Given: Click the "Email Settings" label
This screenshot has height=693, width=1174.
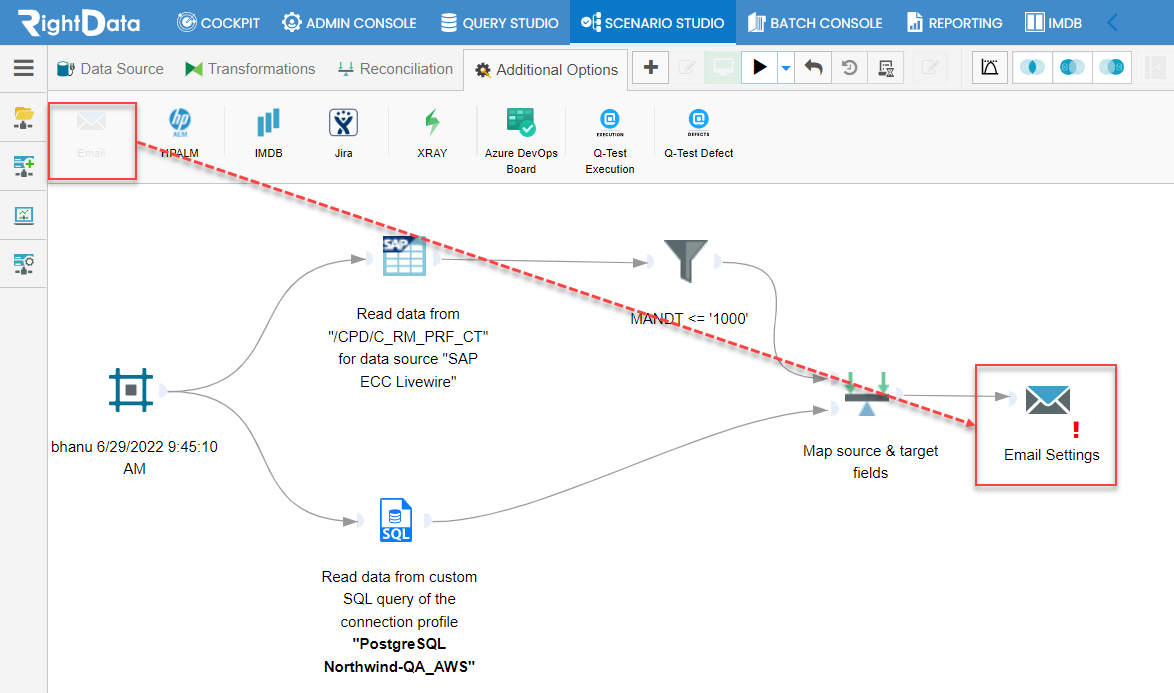Looking at the screenshot, I should tap(1051, 455).
